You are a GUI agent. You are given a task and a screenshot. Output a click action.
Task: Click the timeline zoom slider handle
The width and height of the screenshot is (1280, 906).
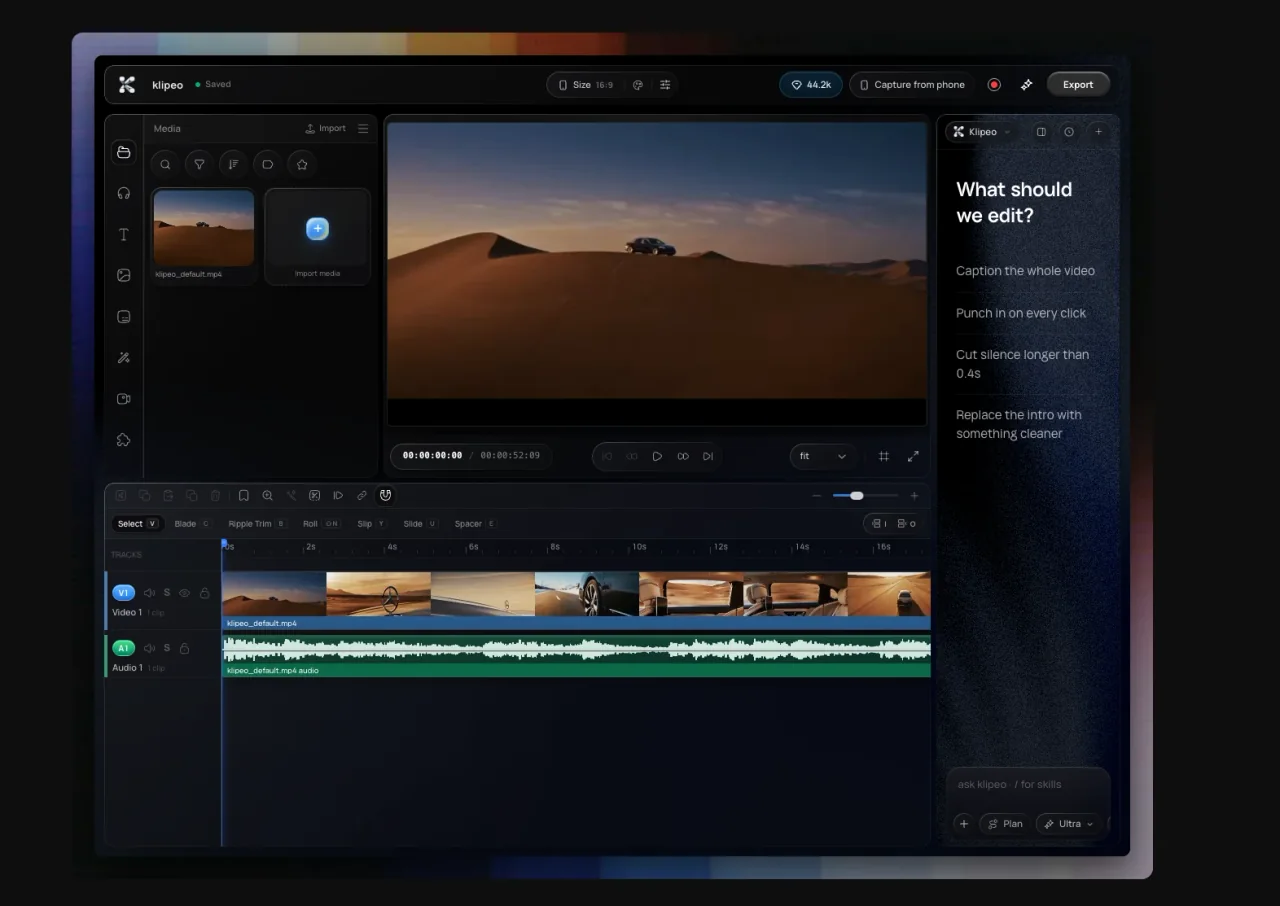coord(856,496)
